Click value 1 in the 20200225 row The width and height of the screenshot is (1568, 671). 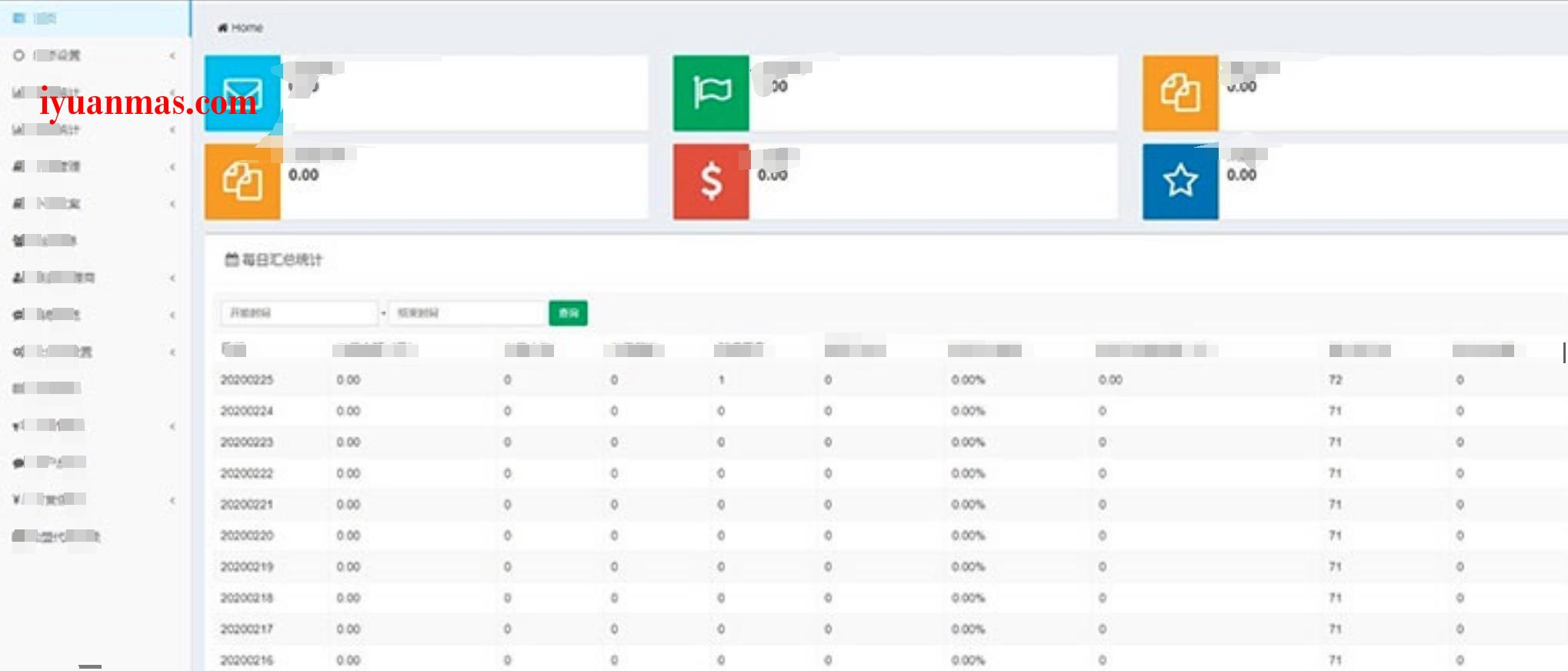721,380
